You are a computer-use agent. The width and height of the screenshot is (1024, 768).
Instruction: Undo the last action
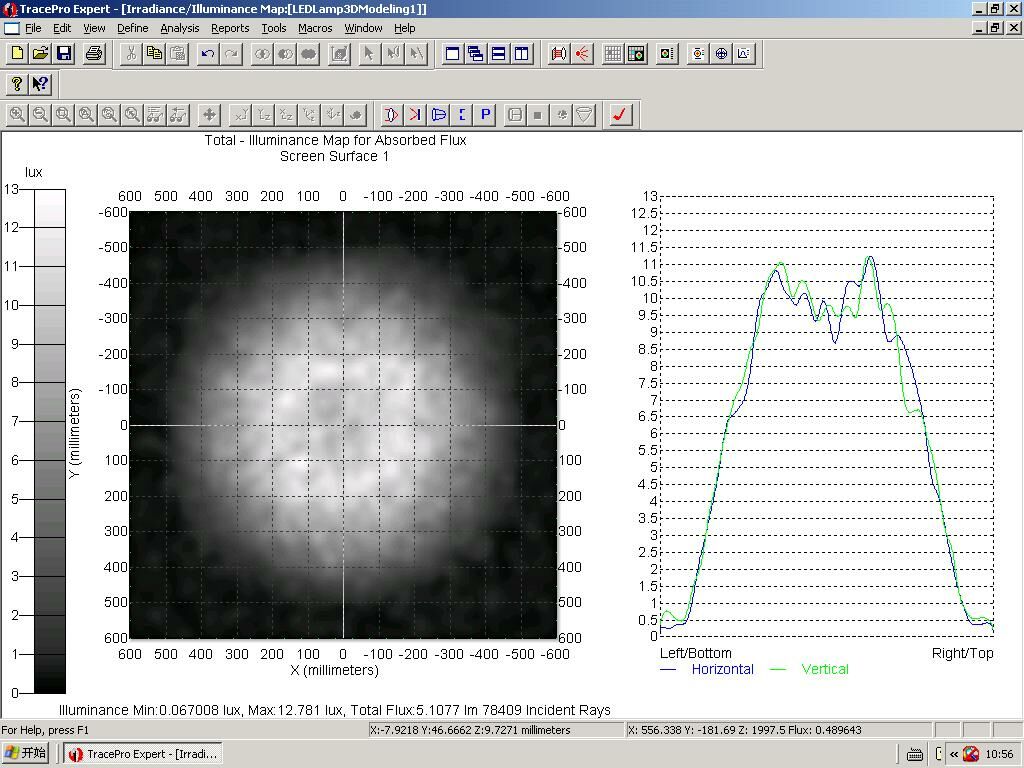pyautogui.click(x=208, y=54)
